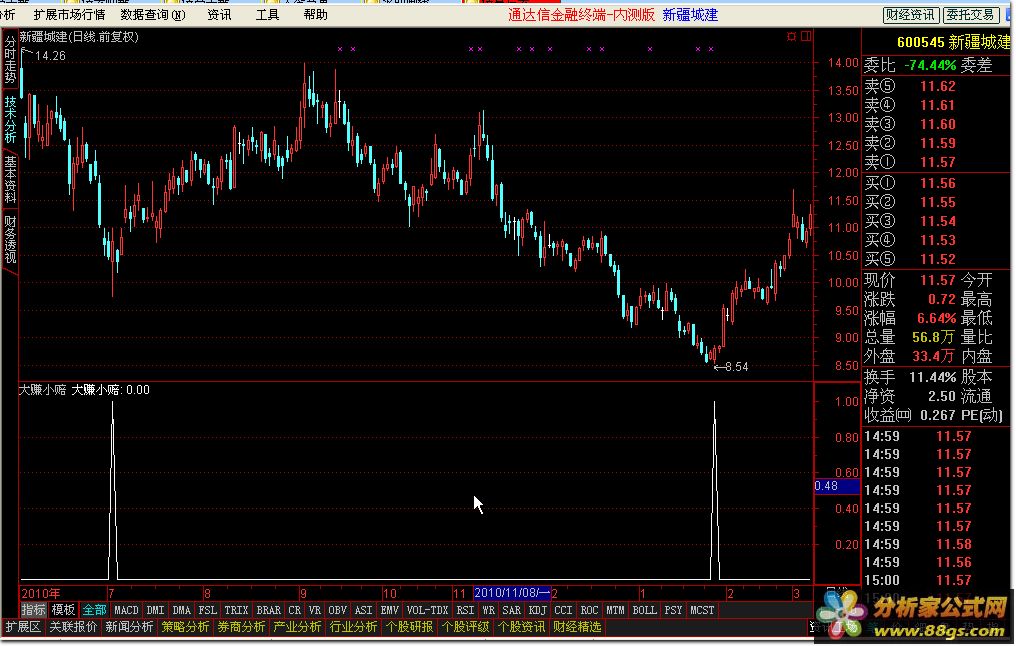
Task: Switch indicator to WR
Action: coord(489,610)
